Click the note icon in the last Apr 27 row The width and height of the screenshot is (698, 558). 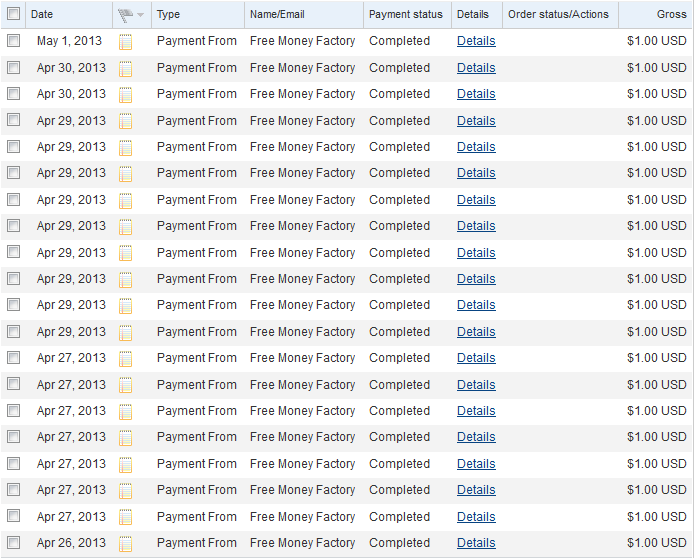click(126, 517)
